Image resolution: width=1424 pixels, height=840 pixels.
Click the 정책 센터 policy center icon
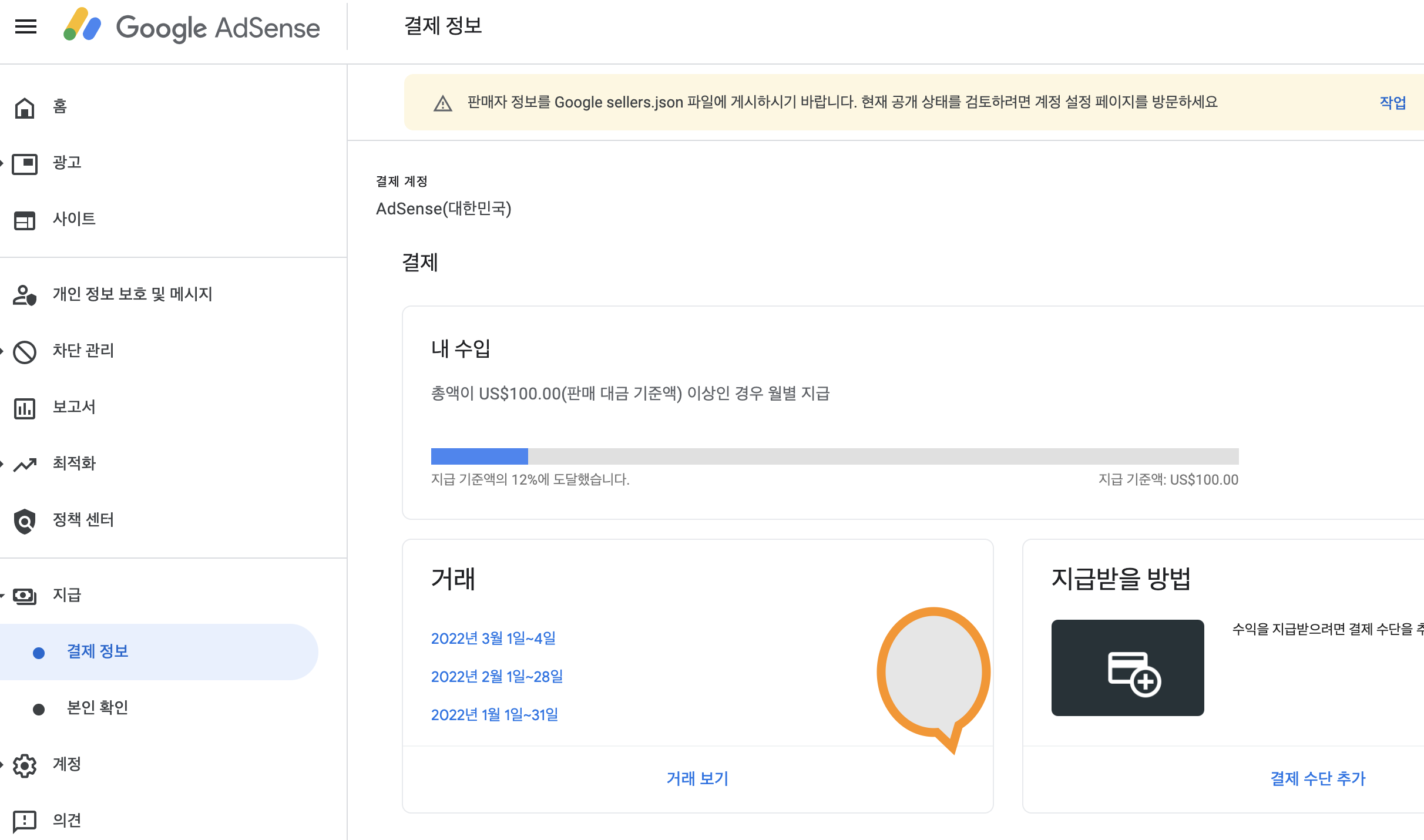click(25, 520)
